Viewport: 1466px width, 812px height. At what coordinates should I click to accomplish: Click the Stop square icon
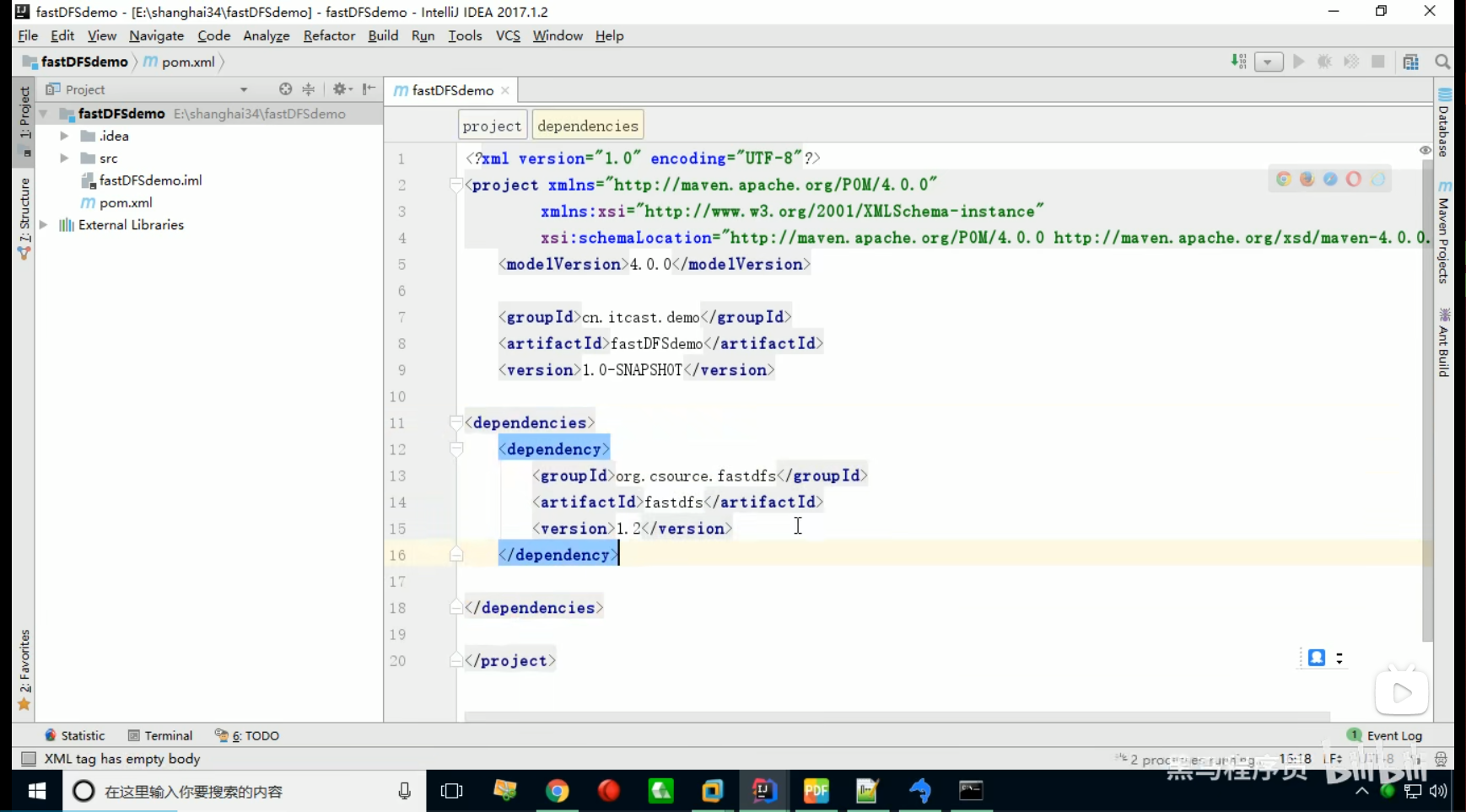(1378, 62)
